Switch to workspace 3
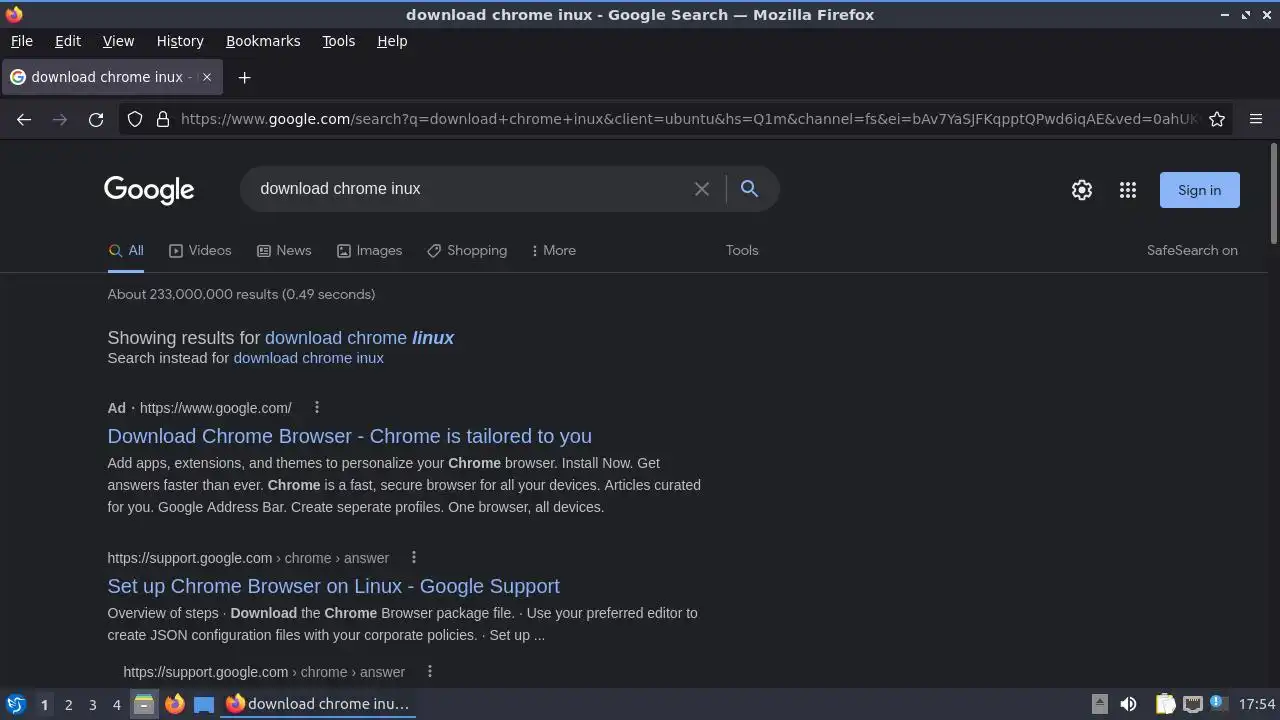The image size is (1280, 720). [92, 704]
